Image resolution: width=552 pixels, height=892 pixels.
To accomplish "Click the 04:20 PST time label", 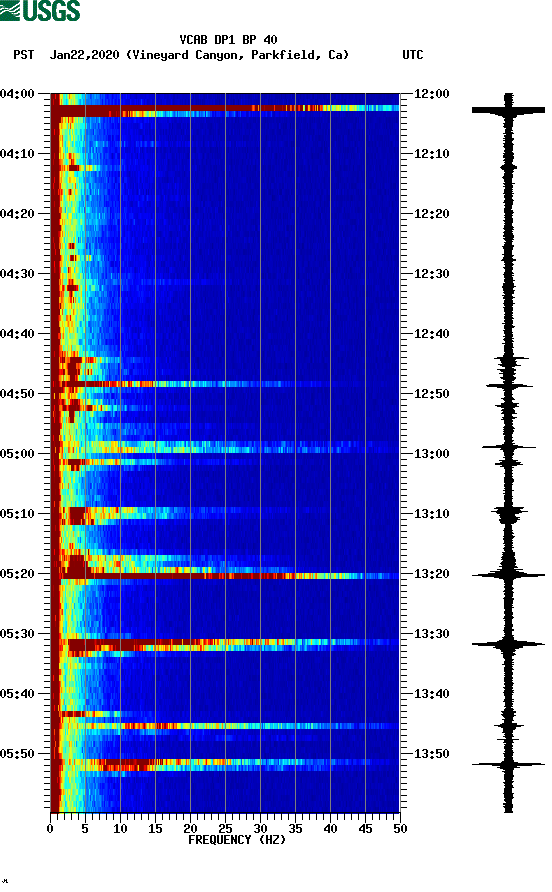I will point(17,214).
